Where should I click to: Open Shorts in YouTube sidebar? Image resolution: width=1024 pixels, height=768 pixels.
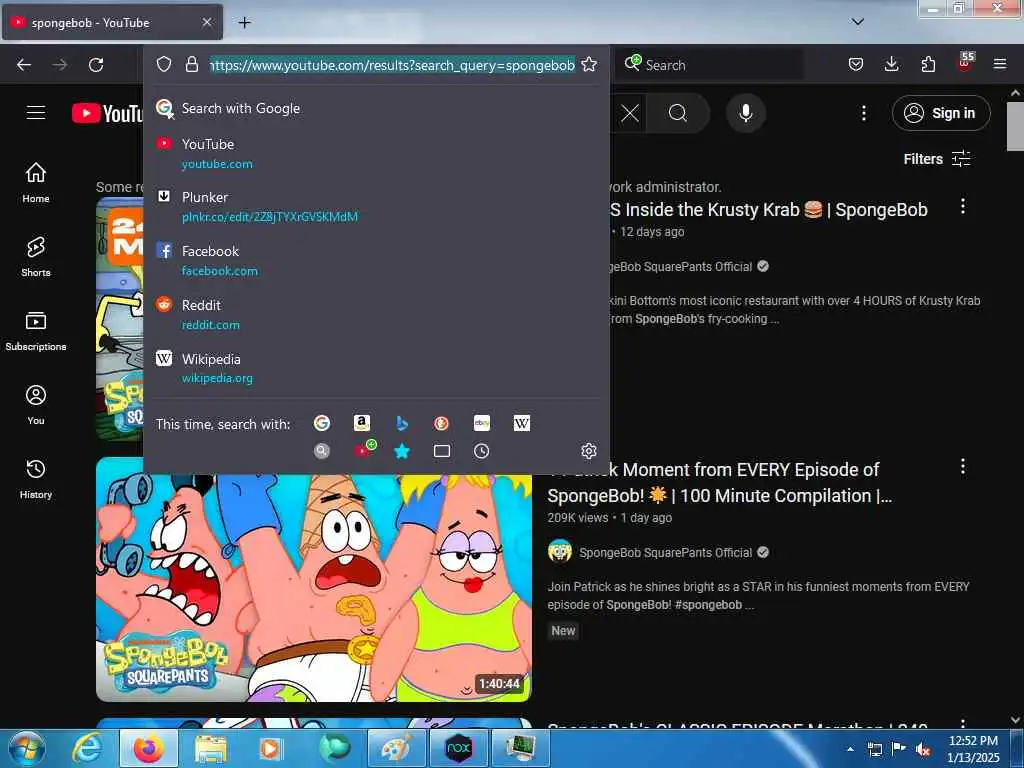pos(36,257)
